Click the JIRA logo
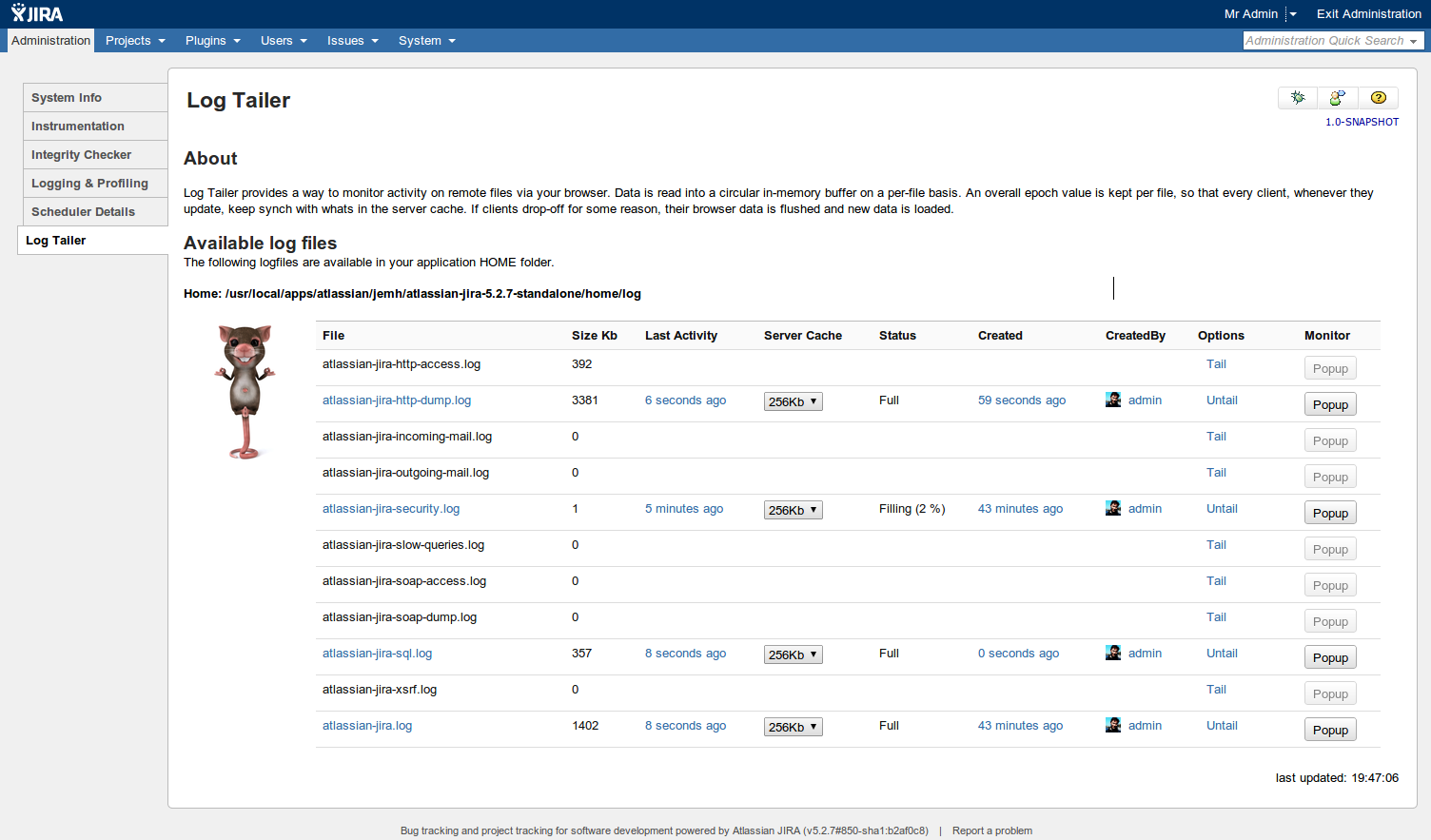The image size is (1431, 840). 37,13
